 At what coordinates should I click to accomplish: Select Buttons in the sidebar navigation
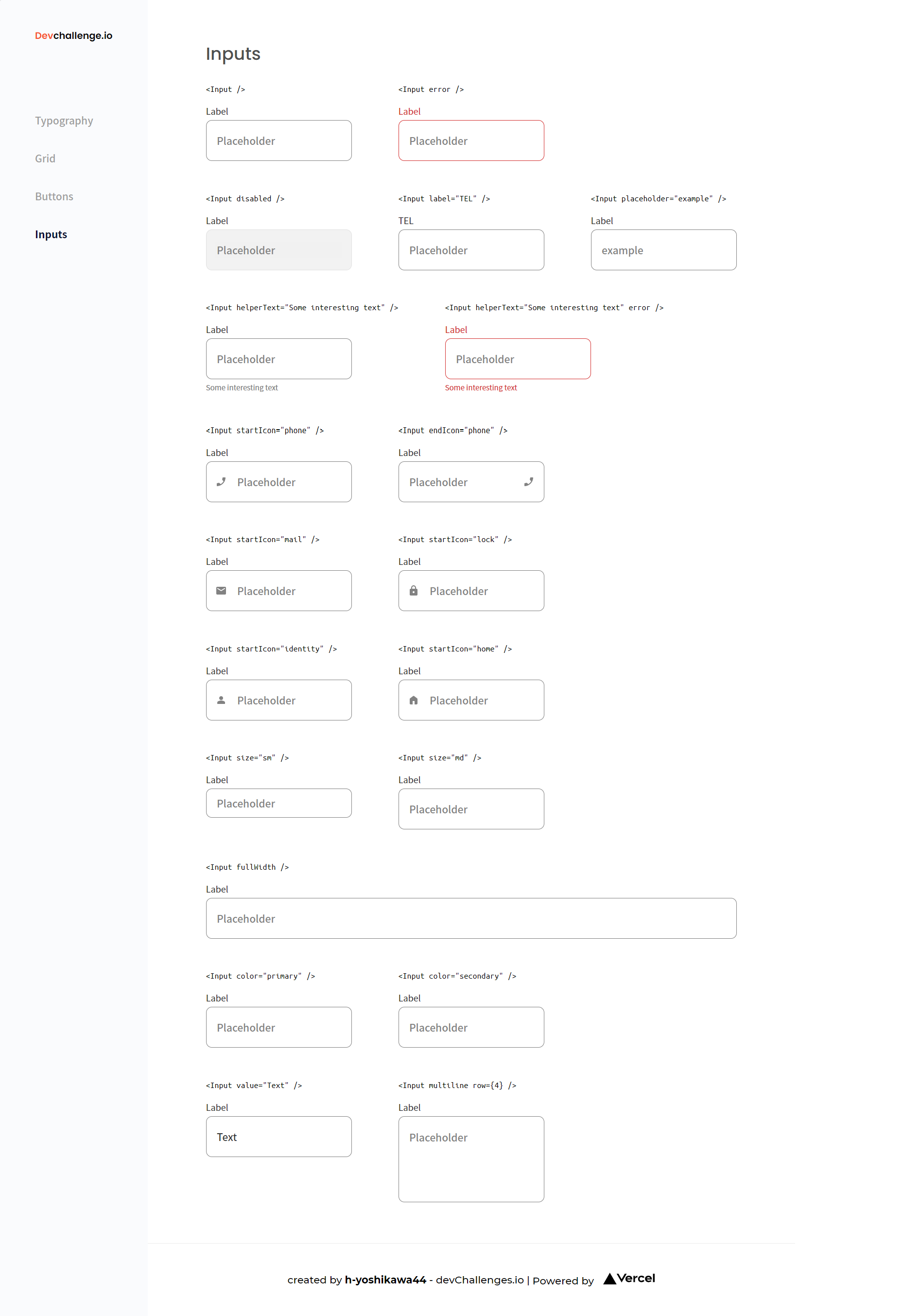[x=54, y=196]
